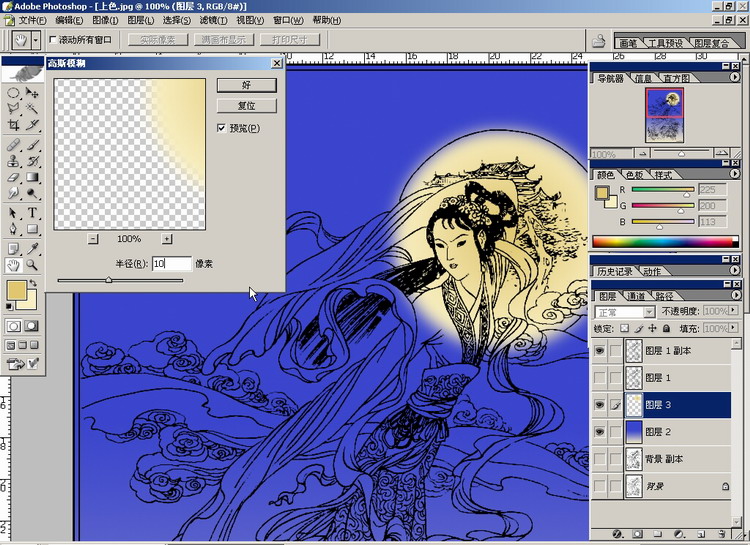This screenshot has width=750, height=545.
Task: Show layer 图层 1 visibility box
Action: click(x=599, y=378)
